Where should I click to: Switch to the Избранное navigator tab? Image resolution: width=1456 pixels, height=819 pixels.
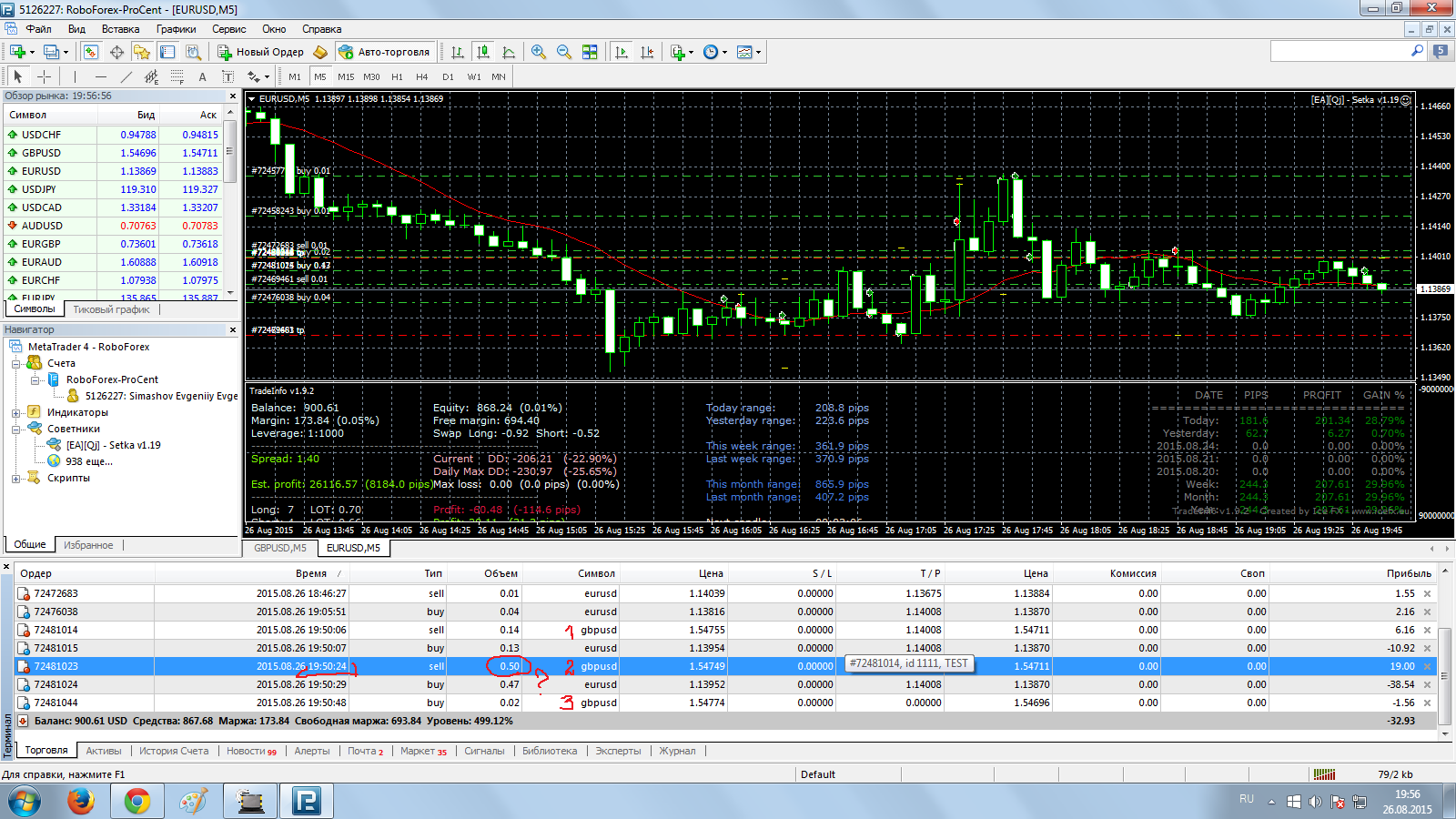point(88,545)
